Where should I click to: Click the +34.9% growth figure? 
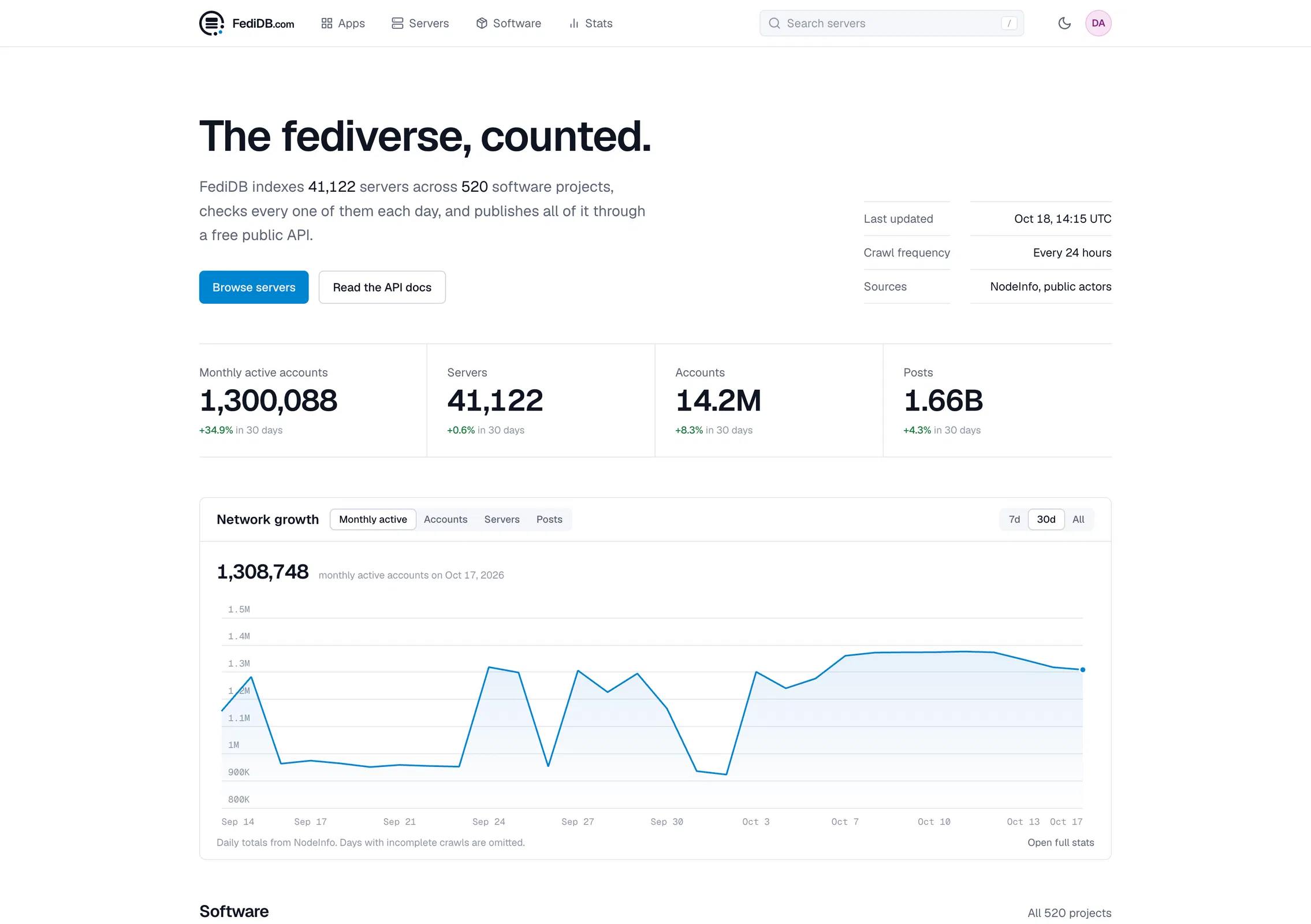pos(216,430)
